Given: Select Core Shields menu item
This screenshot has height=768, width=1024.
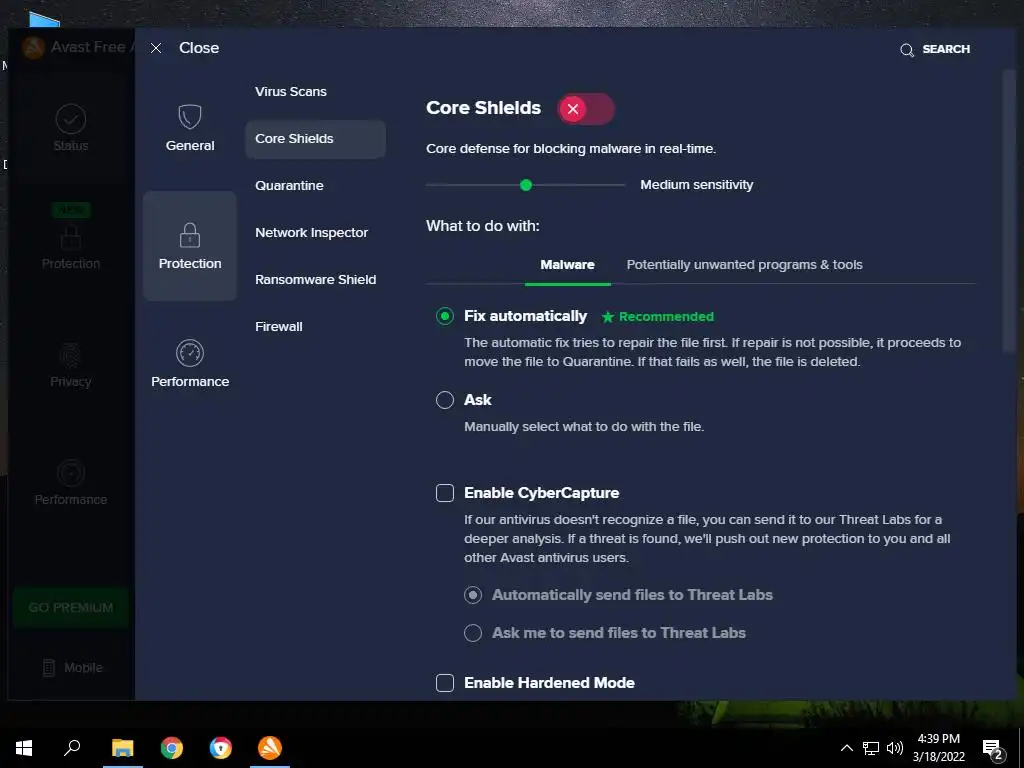Looking at the screenshot, I should tap(315, 138).
